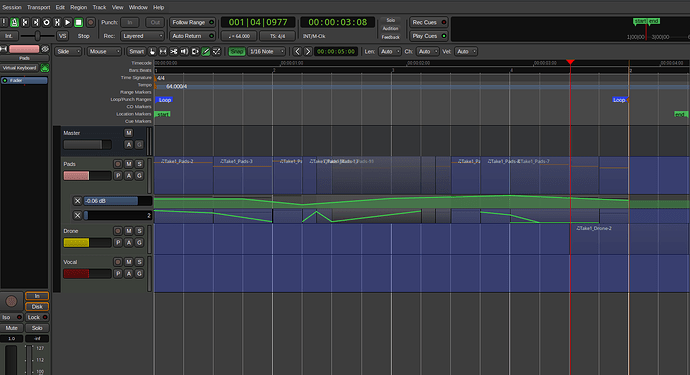
Task: Open the Session menu
Action: coord(12,7)
